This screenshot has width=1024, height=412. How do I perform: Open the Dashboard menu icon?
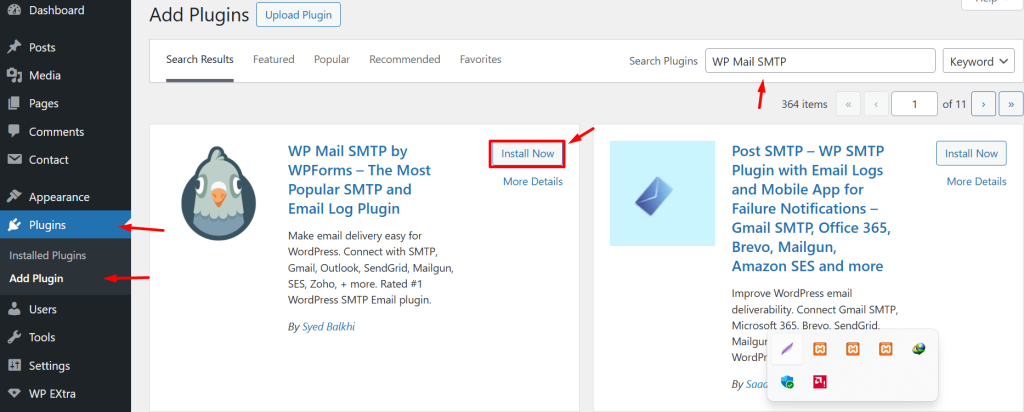(x=14, y=10)
